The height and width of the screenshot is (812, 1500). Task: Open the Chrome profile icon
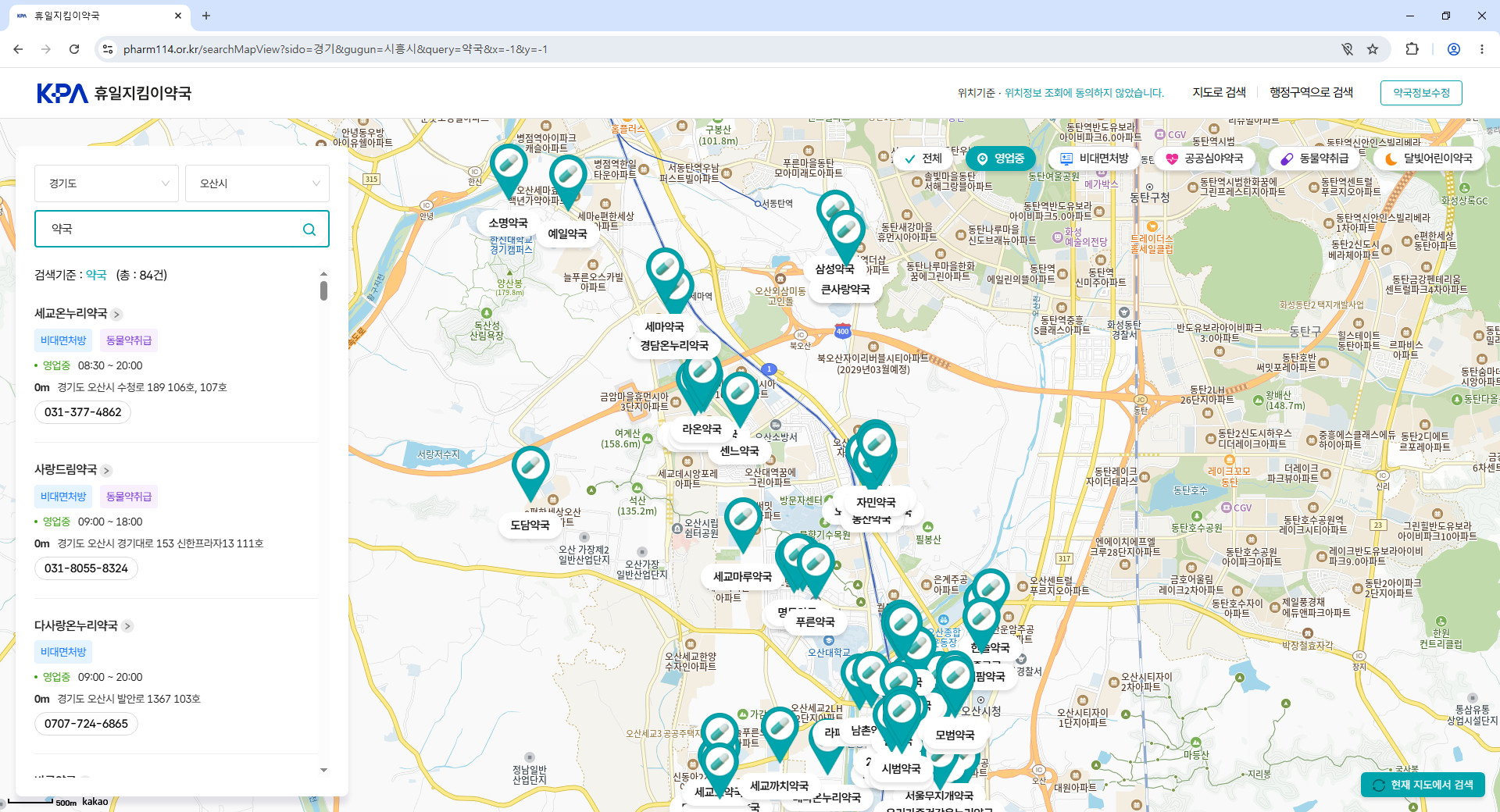click(x=1454, y=49)
